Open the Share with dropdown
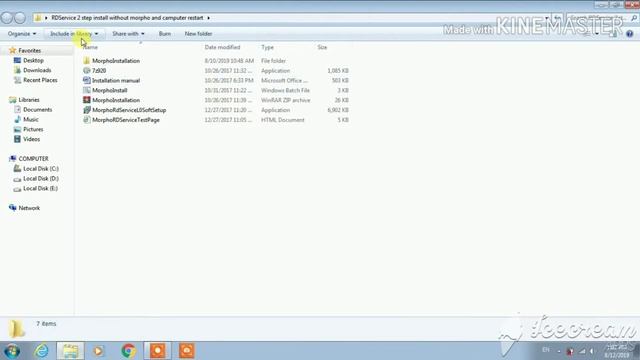640x360 pixels. tap(128, 34)
